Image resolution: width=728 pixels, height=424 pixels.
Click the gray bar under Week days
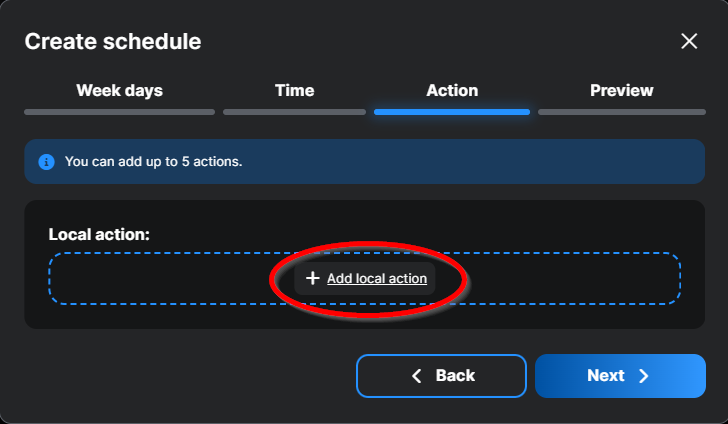pos(119,112)
